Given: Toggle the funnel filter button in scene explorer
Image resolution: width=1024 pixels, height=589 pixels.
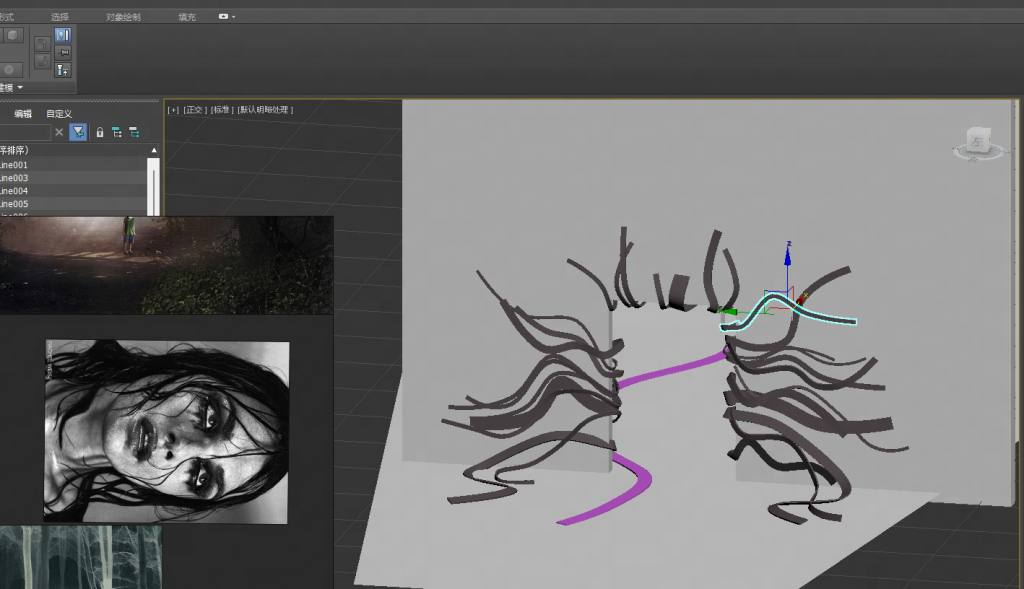Looking at the screenshot, I should pyautogui.click(x=78, y=132).
